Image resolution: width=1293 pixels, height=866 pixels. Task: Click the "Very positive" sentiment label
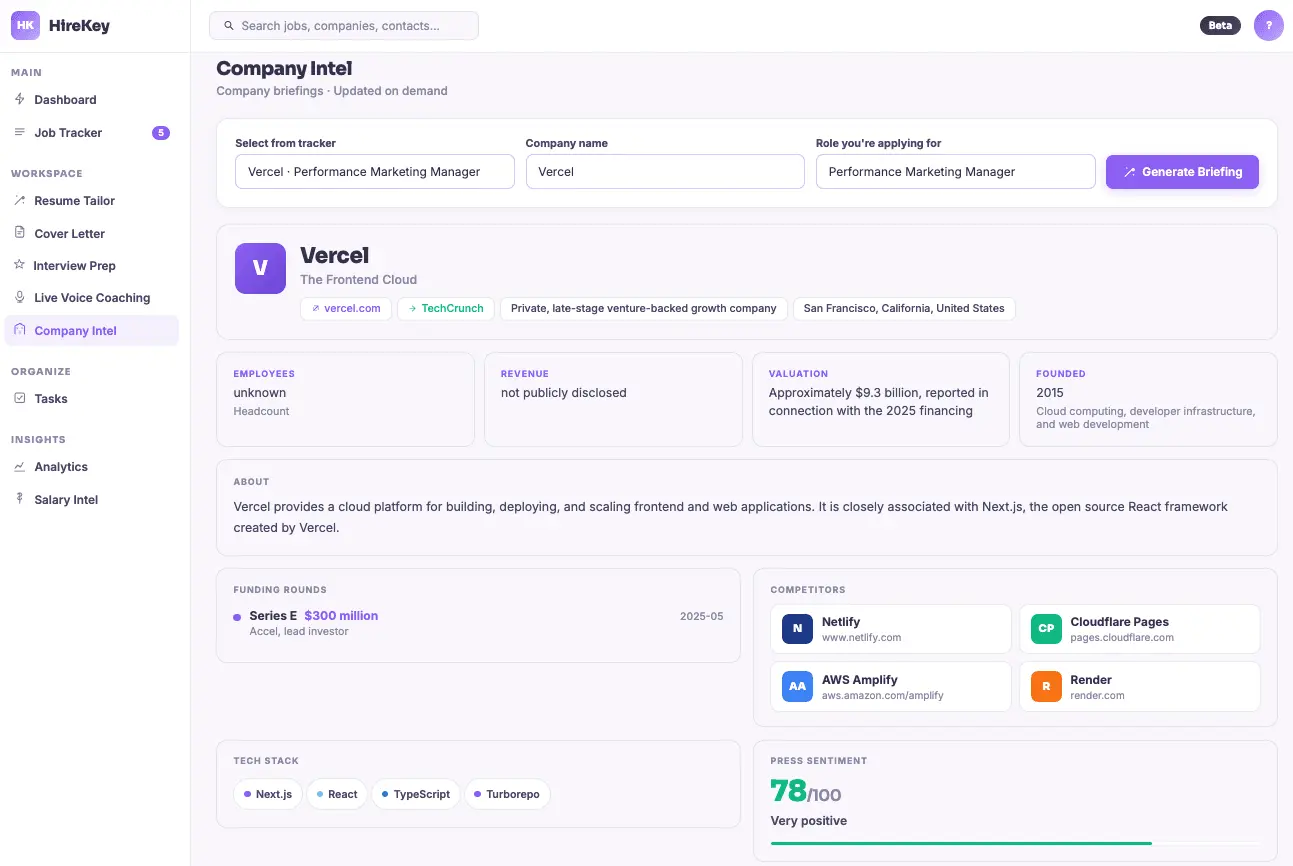point(808,820)
